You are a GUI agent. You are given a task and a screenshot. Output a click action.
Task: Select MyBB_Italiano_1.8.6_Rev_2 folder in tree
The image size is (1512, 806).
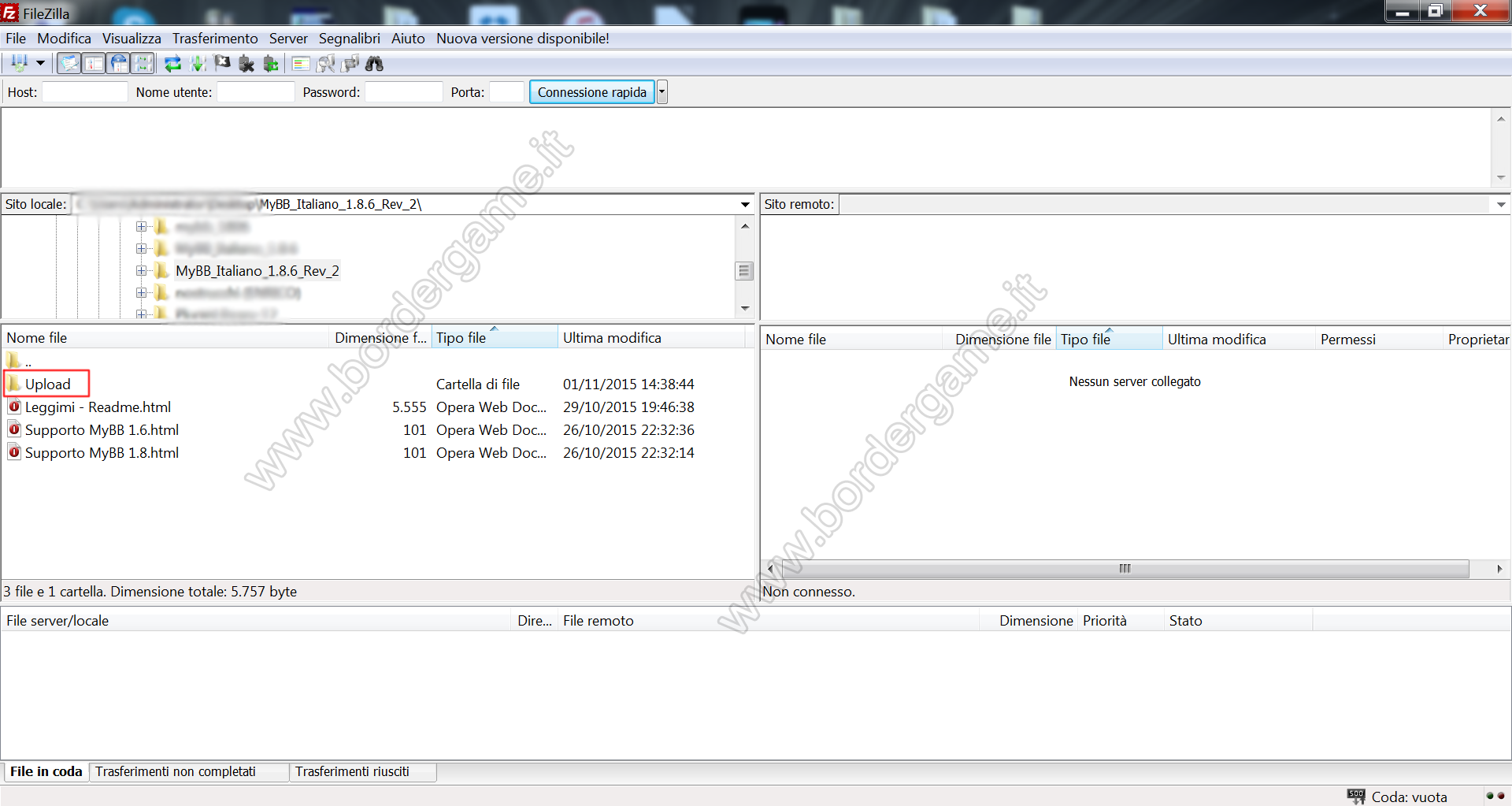[258, 270]
